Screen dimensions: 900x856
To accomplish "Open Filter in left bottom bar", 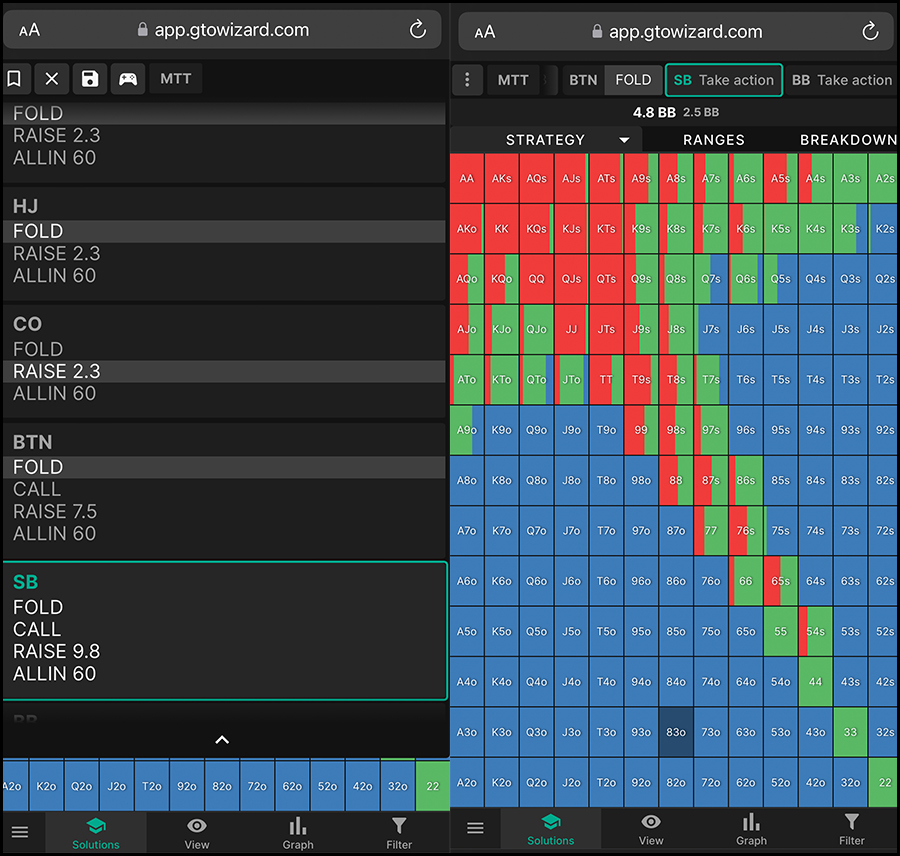I will [399, 833].
